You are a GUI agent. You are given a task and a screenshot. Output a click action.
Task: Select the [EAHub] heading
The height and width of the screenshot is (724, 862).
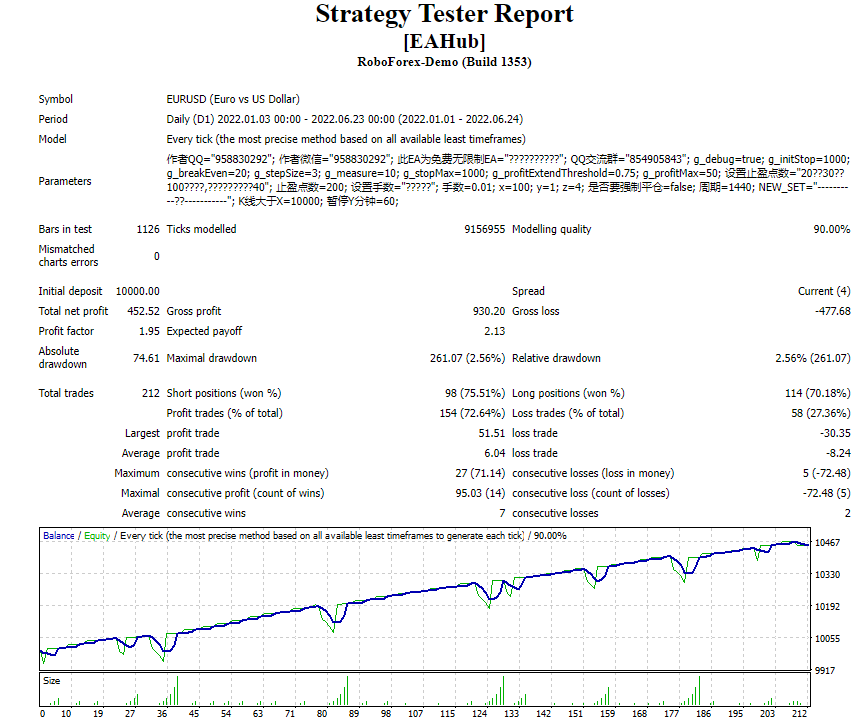tap(444, 41)
